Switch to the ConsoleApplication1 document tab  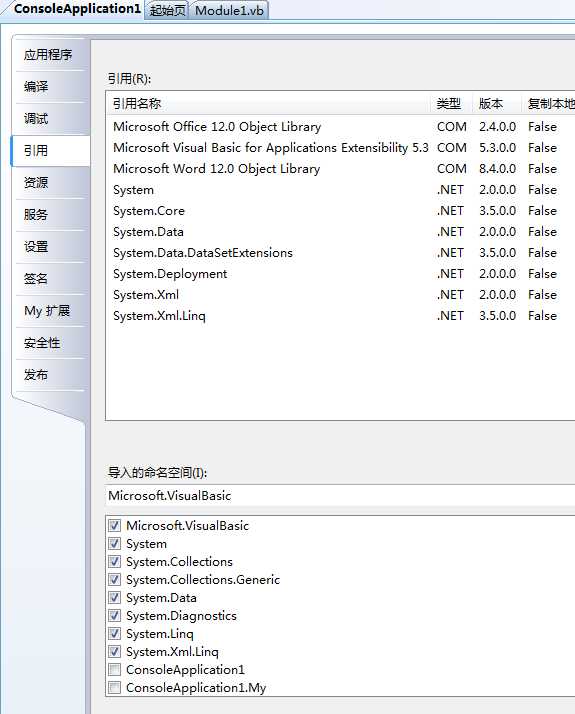[x=76, y=9]
